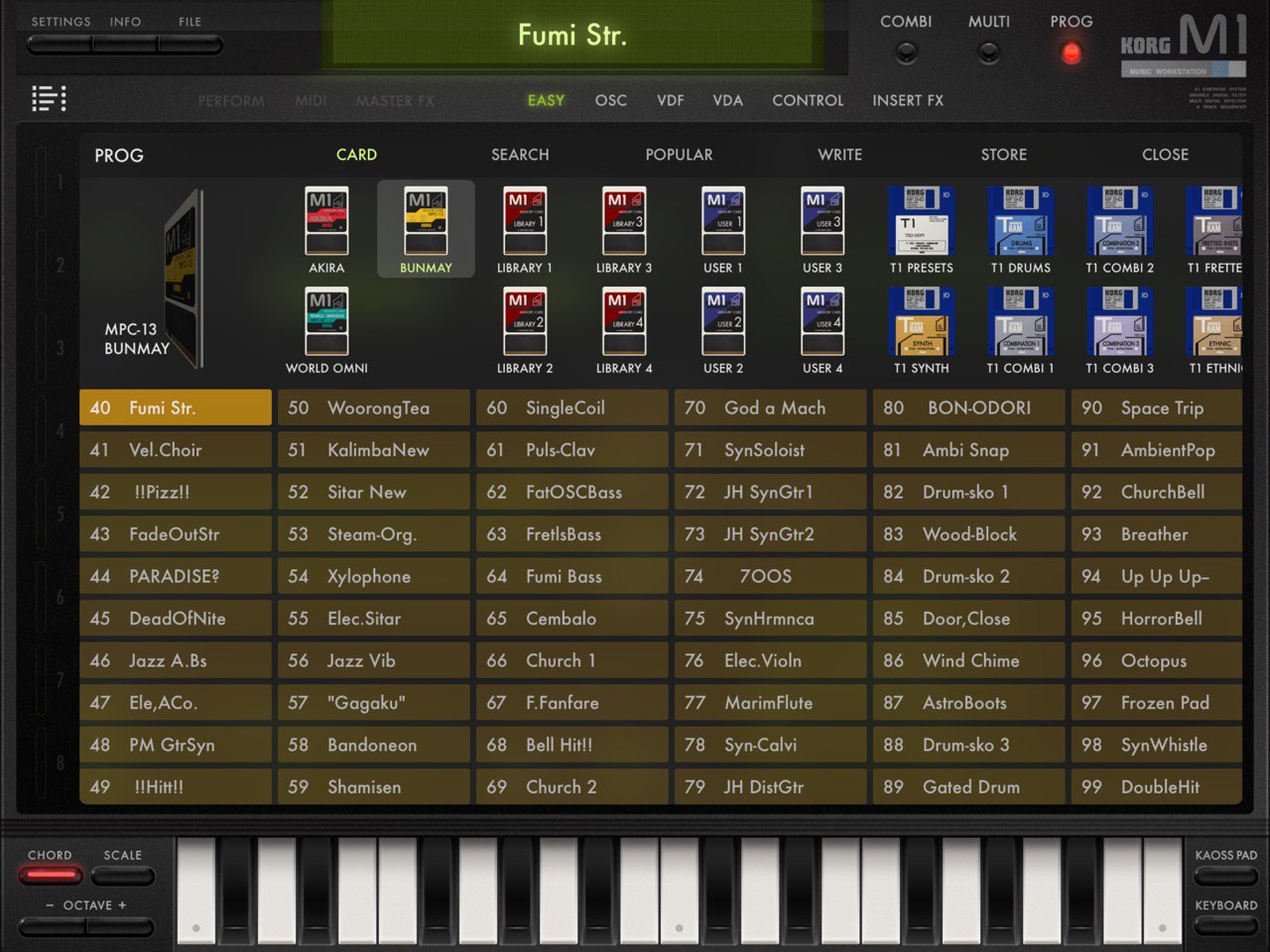
Task: Select program 44 PARADISE?
Action: [176, 576]
